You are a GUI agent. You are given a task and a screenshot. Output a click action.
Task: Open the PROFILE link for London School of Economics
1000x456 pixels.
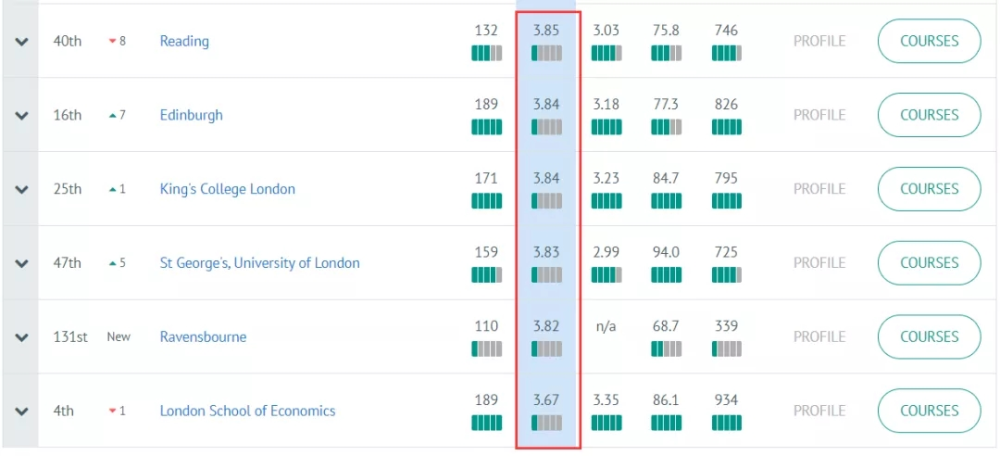click(820, 411)
